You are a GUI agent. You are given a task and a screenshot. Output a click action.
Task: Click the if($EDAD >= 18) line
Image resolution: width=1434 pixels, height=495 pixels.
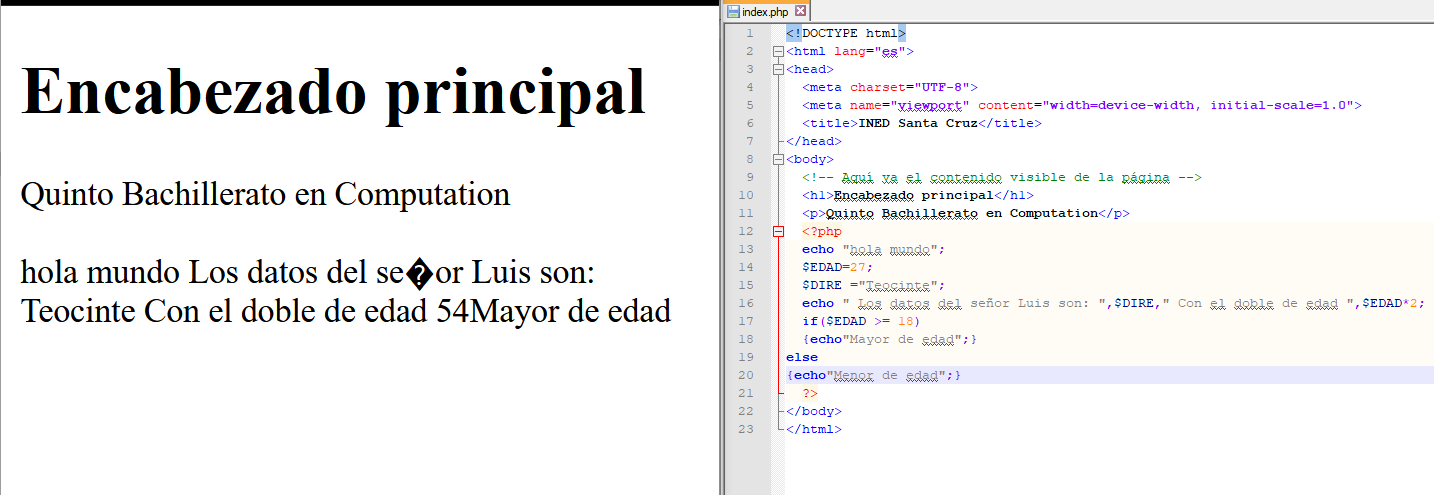[x=860, y=321]
